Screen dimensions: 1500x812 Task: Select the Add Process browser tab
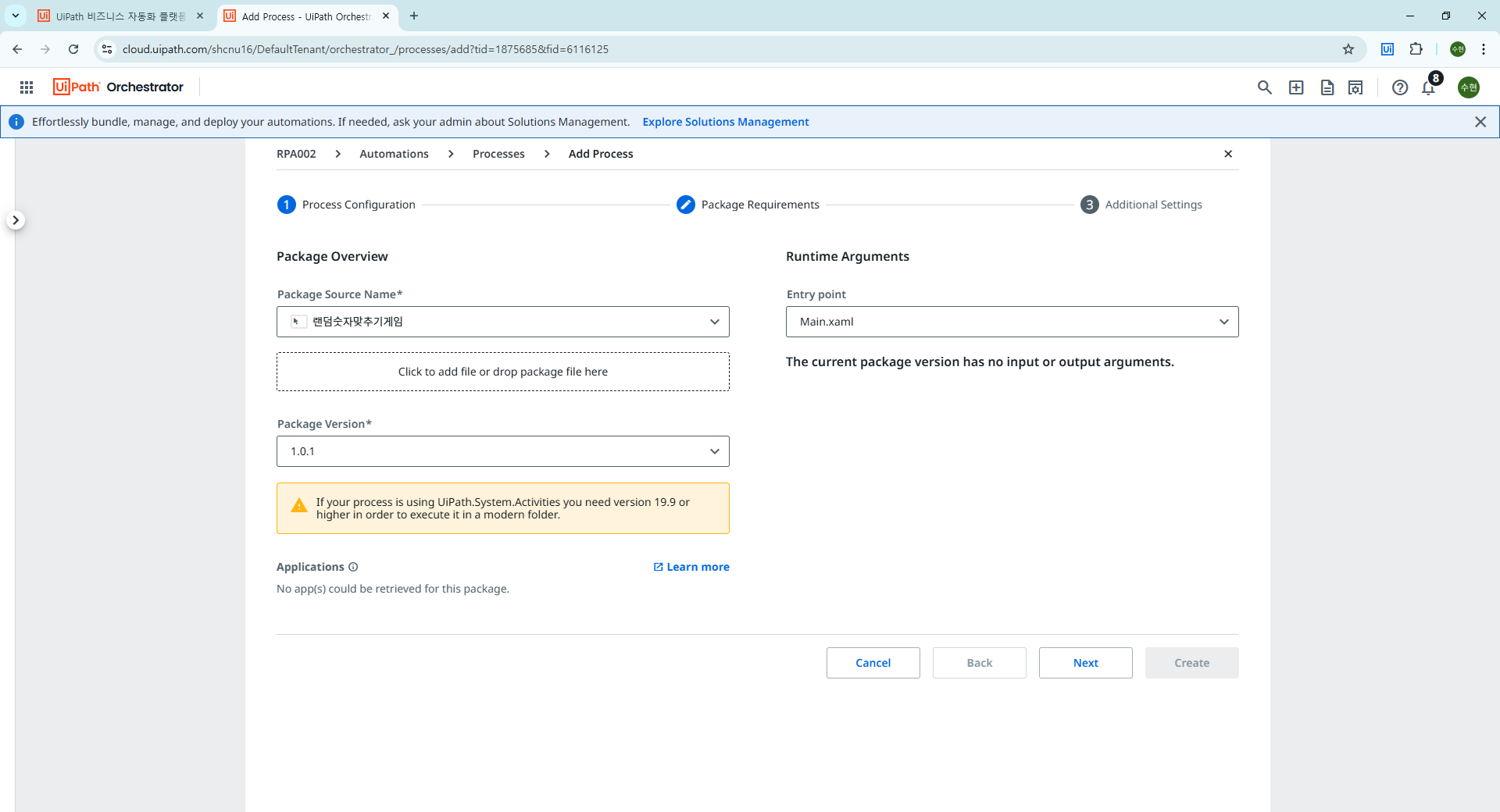306,16
